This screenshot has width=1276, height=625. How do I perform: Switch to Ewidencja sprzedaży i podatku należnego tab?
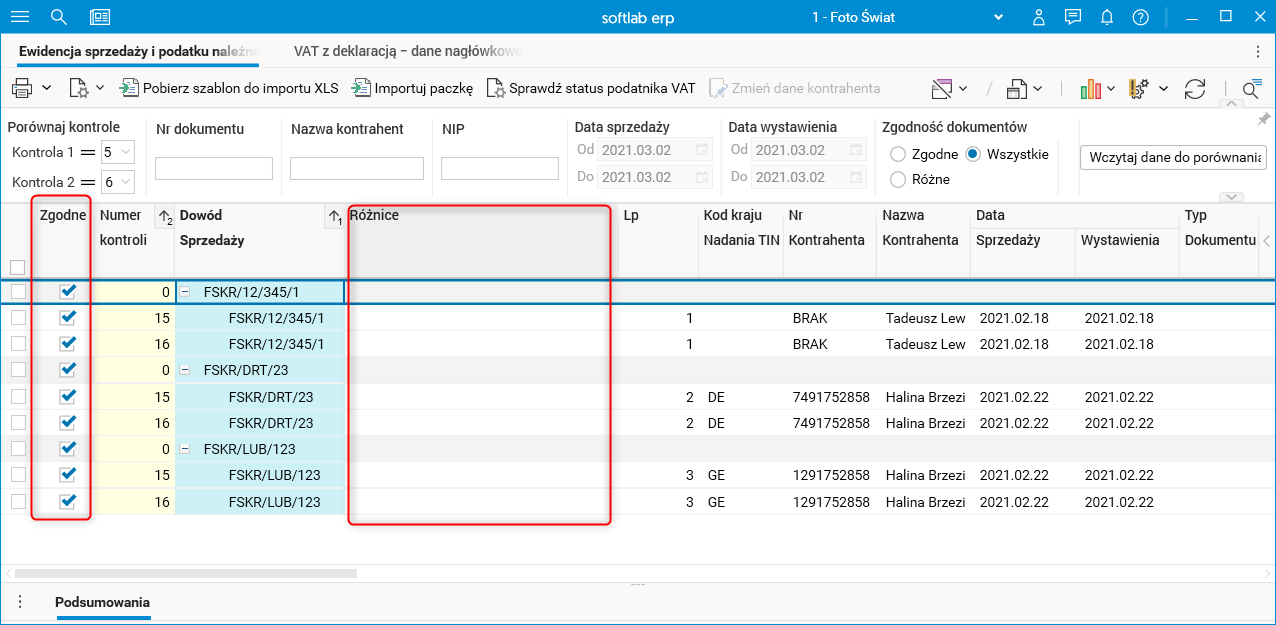point(139,51)
